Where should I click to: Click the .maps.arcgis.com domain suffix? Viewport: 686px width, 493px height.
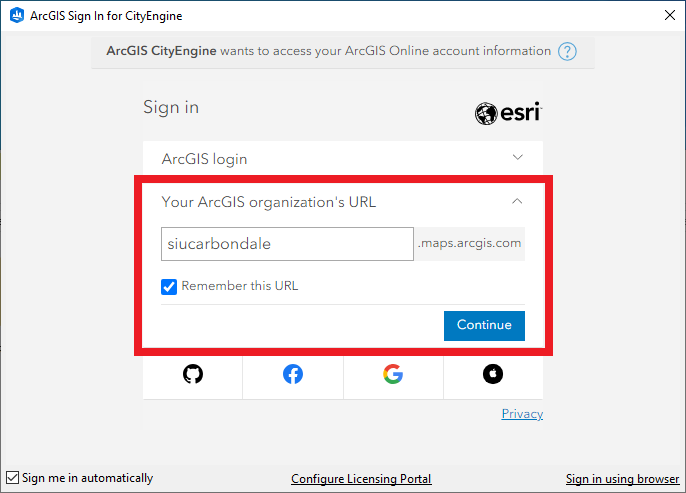tap(470, 244)
